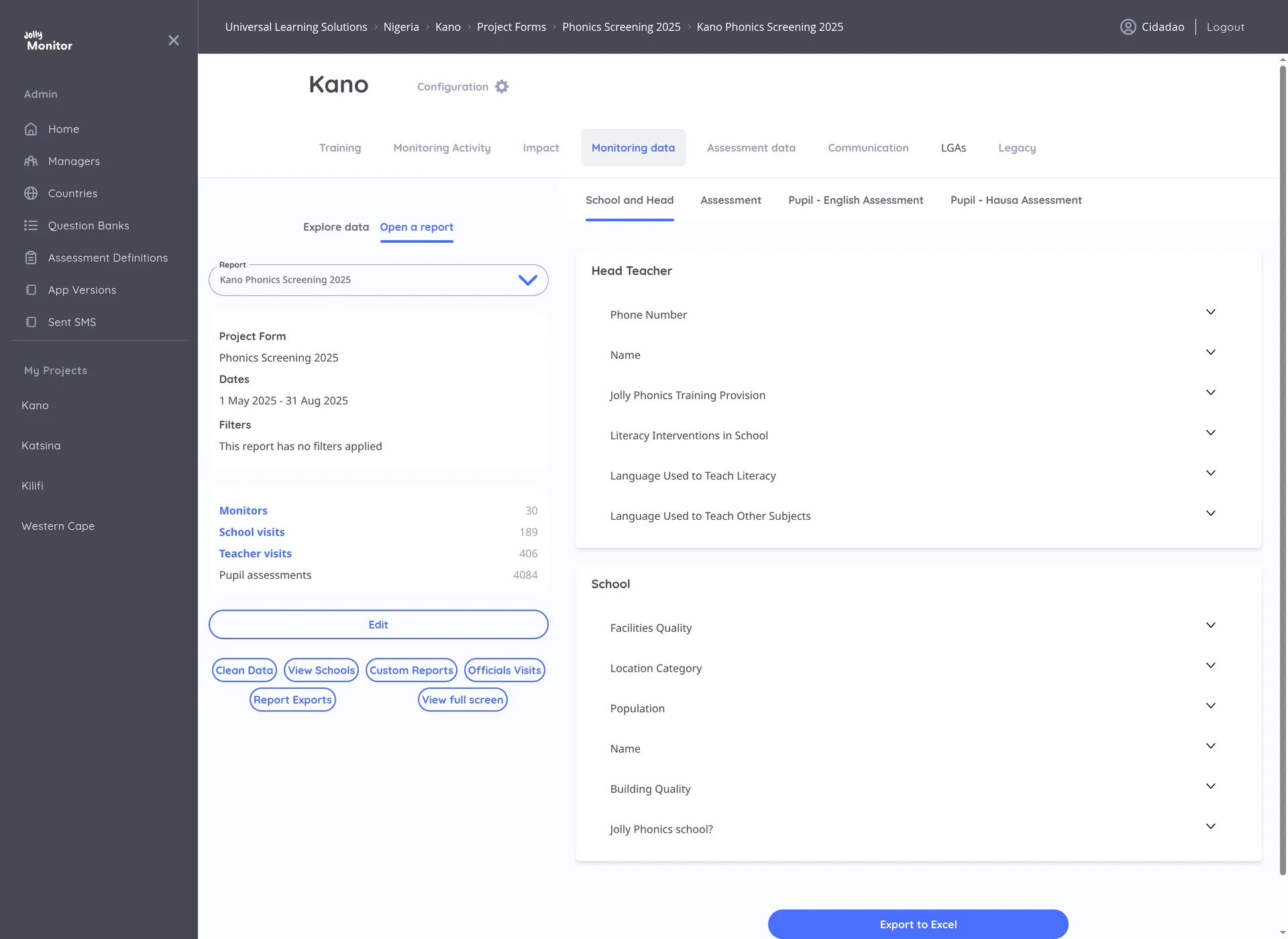Switch to Monitoring Activity tab
This screenshot has height=939, width=1288.
[x=442, y=148]
